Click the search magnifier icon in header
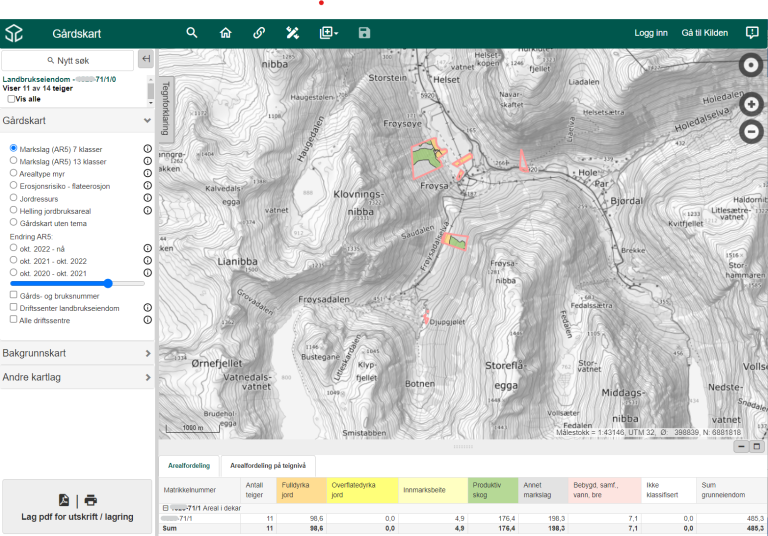This screenshot has height=536, width=768. coord(192,33)
